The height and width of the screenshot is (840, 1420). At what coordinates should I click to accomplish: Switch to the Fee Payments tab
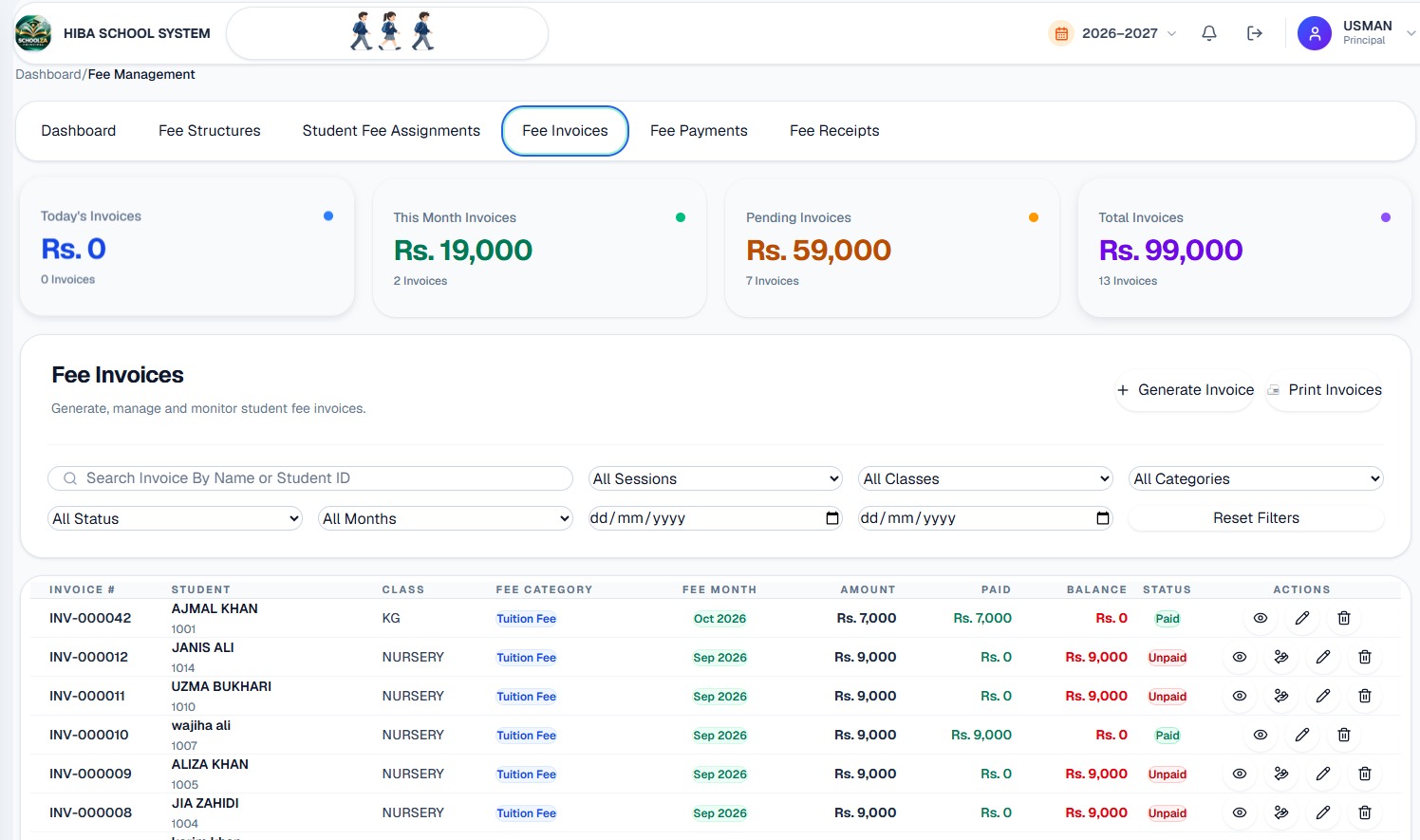[x=699, y=131]
